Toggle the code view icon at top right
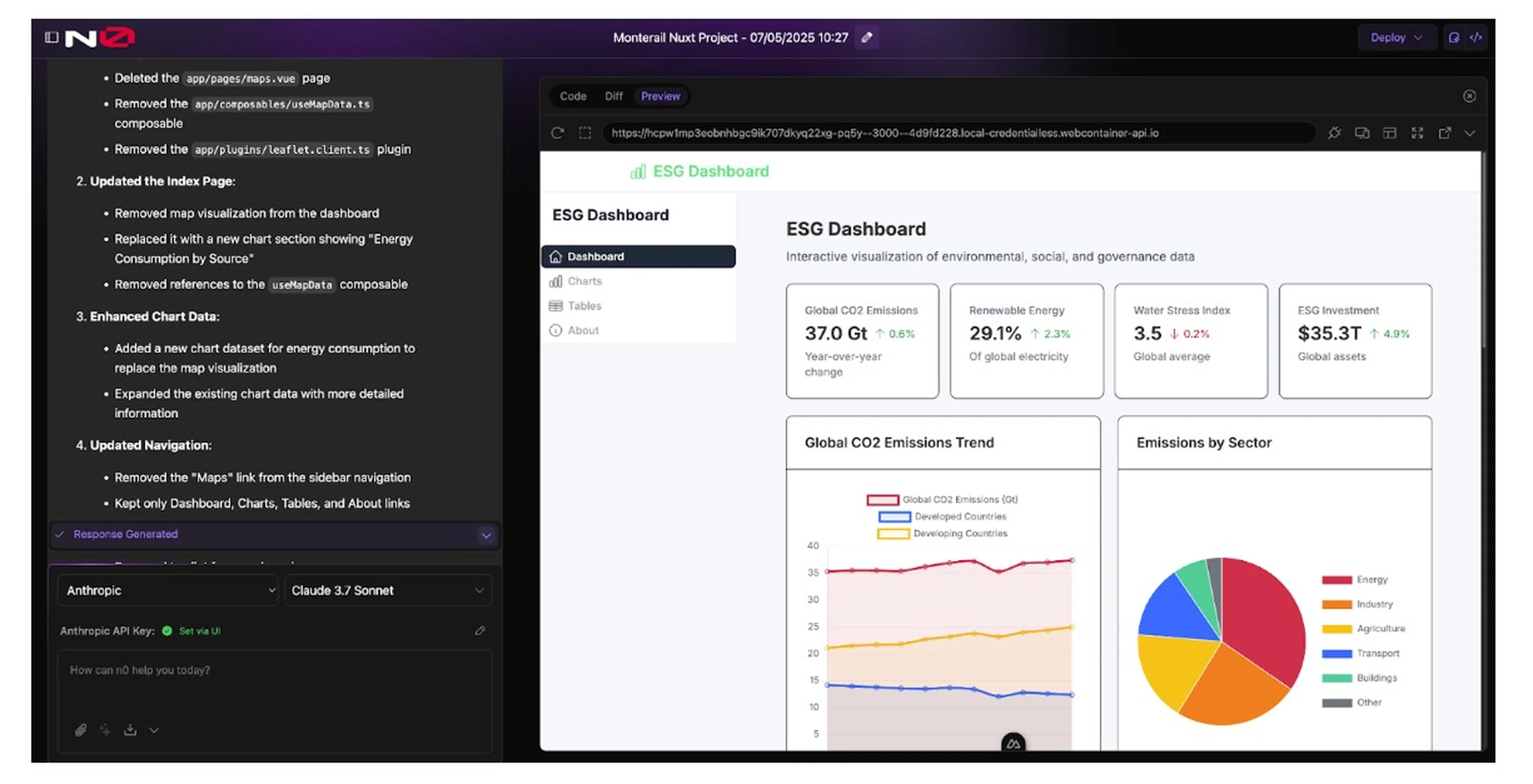This screenshot has width=1533, height=784. [x=1475, y=37]
